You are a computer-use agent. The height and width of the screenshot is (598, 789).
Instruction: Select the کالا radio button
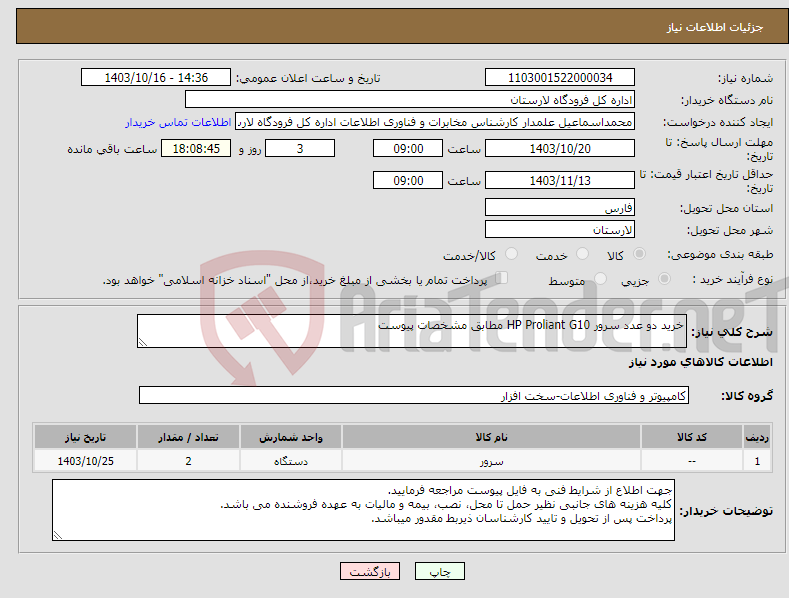640,254
